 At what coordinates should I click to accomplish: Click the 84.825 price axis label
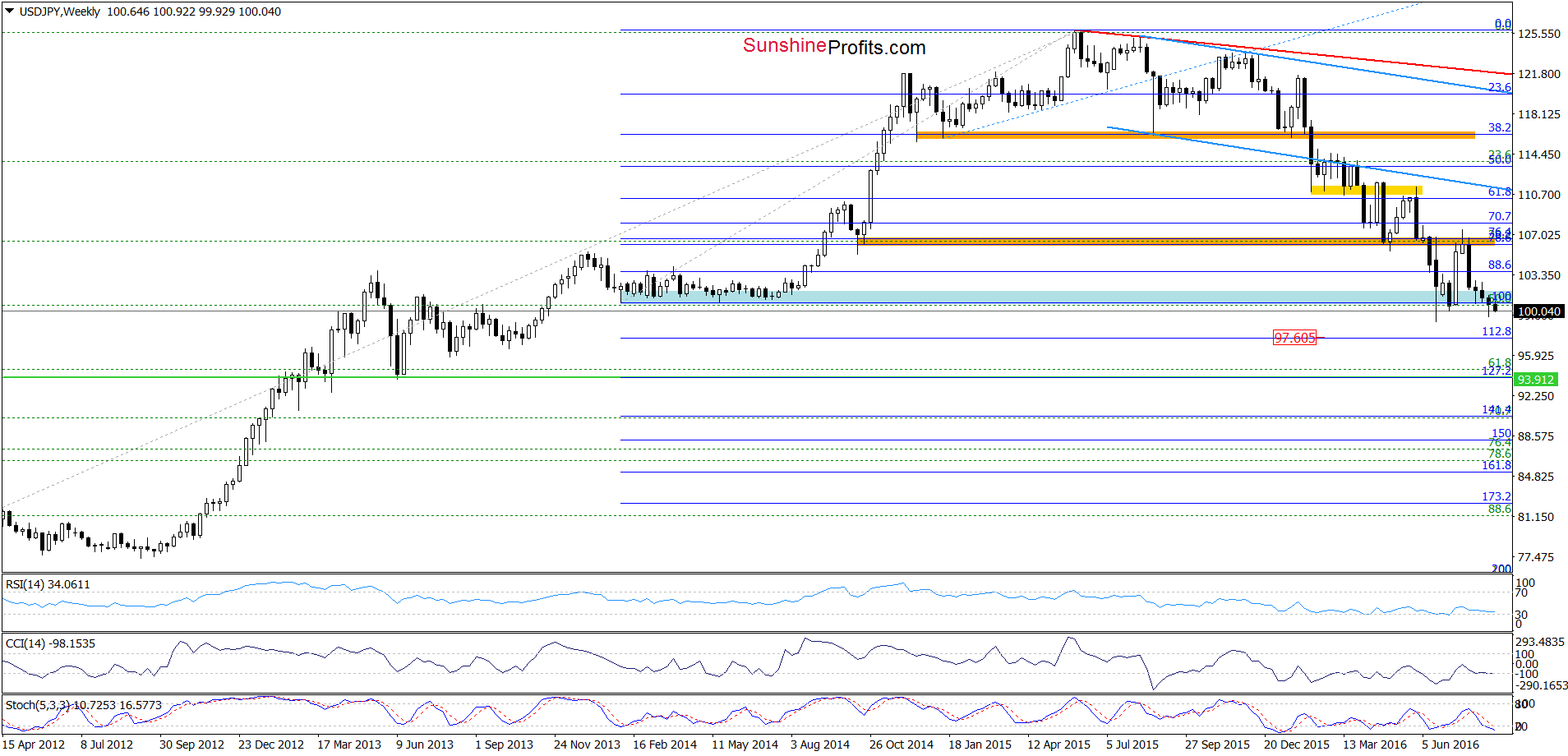(1535, 477)
